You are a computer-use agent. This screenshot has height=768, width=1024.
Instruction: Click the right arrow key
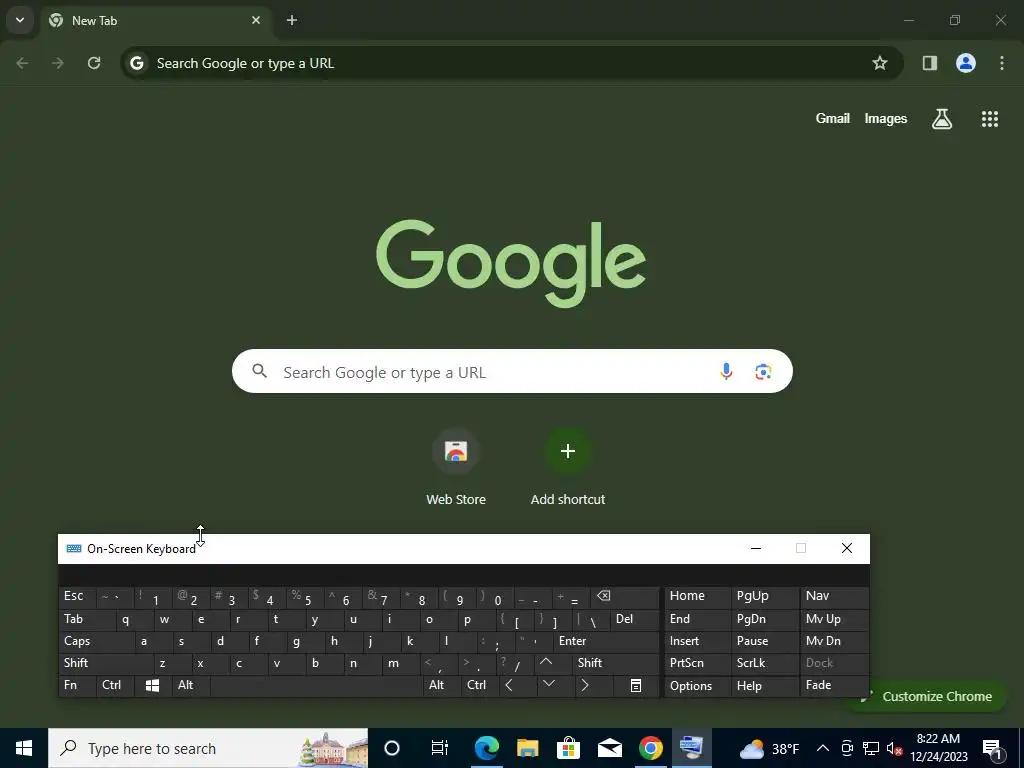(x=593, y=686)
